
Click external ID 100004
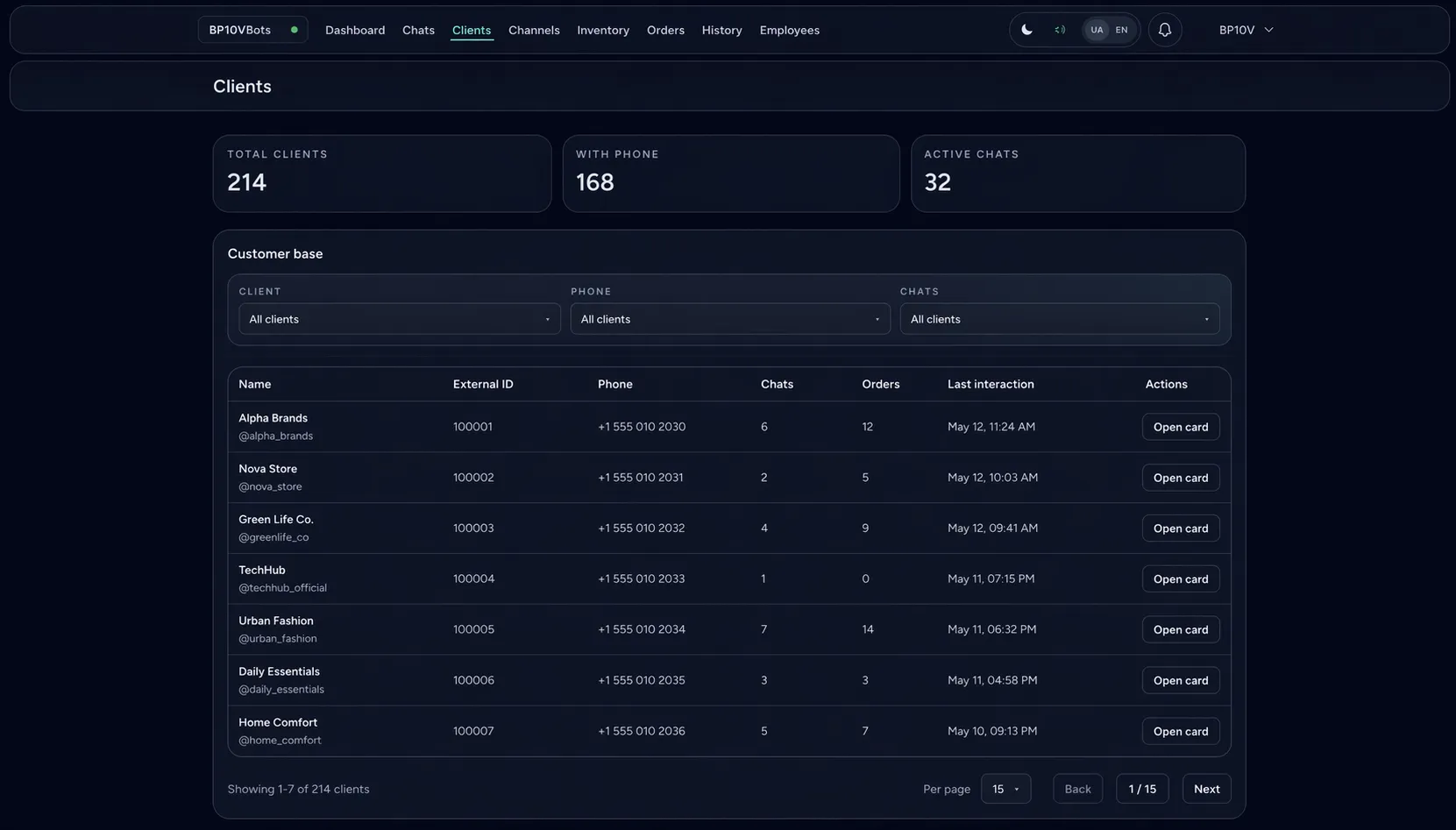point(473,578)
